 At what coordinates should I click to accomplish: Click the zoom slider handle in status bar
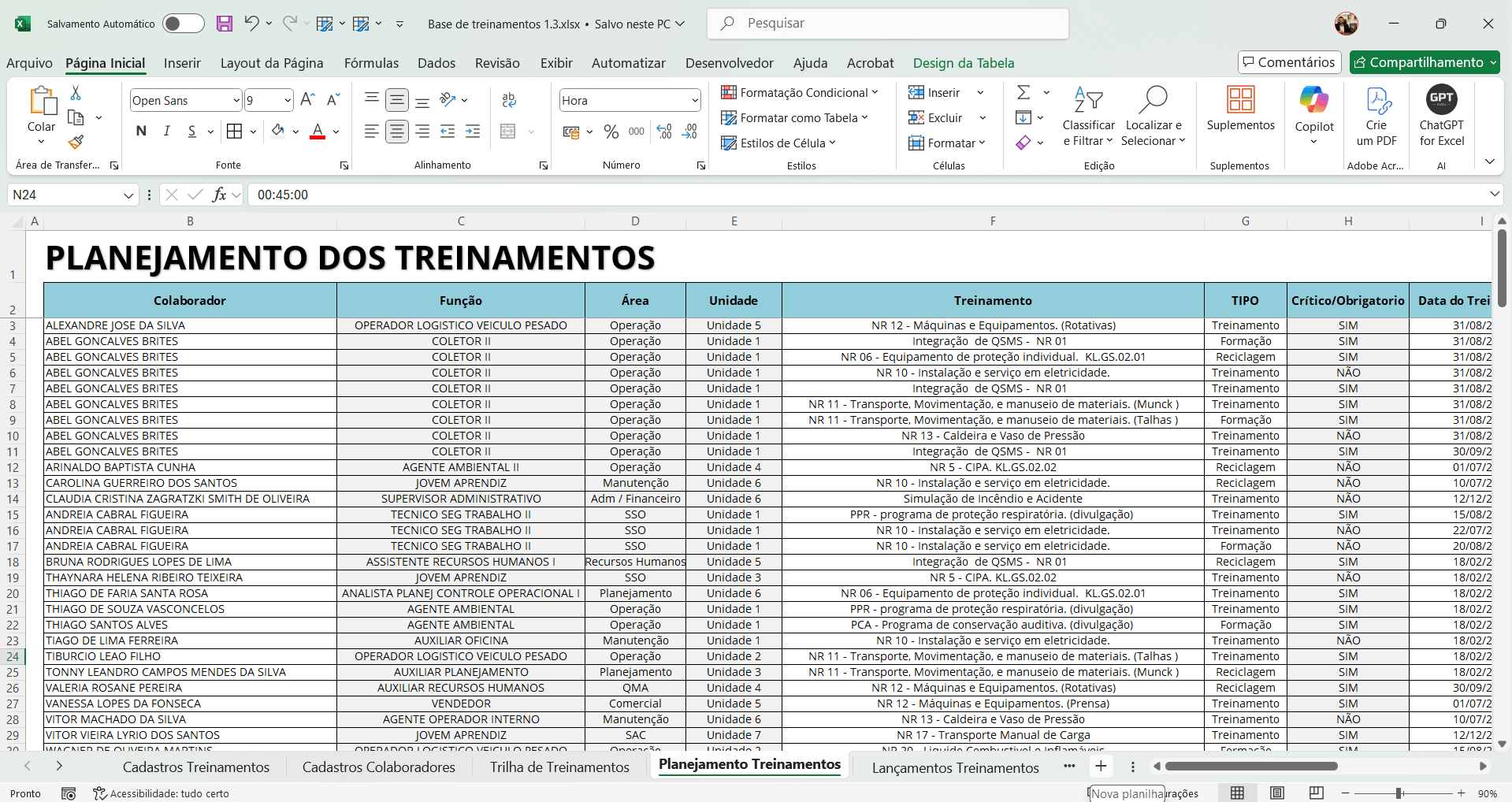[x=1399, y=793]
